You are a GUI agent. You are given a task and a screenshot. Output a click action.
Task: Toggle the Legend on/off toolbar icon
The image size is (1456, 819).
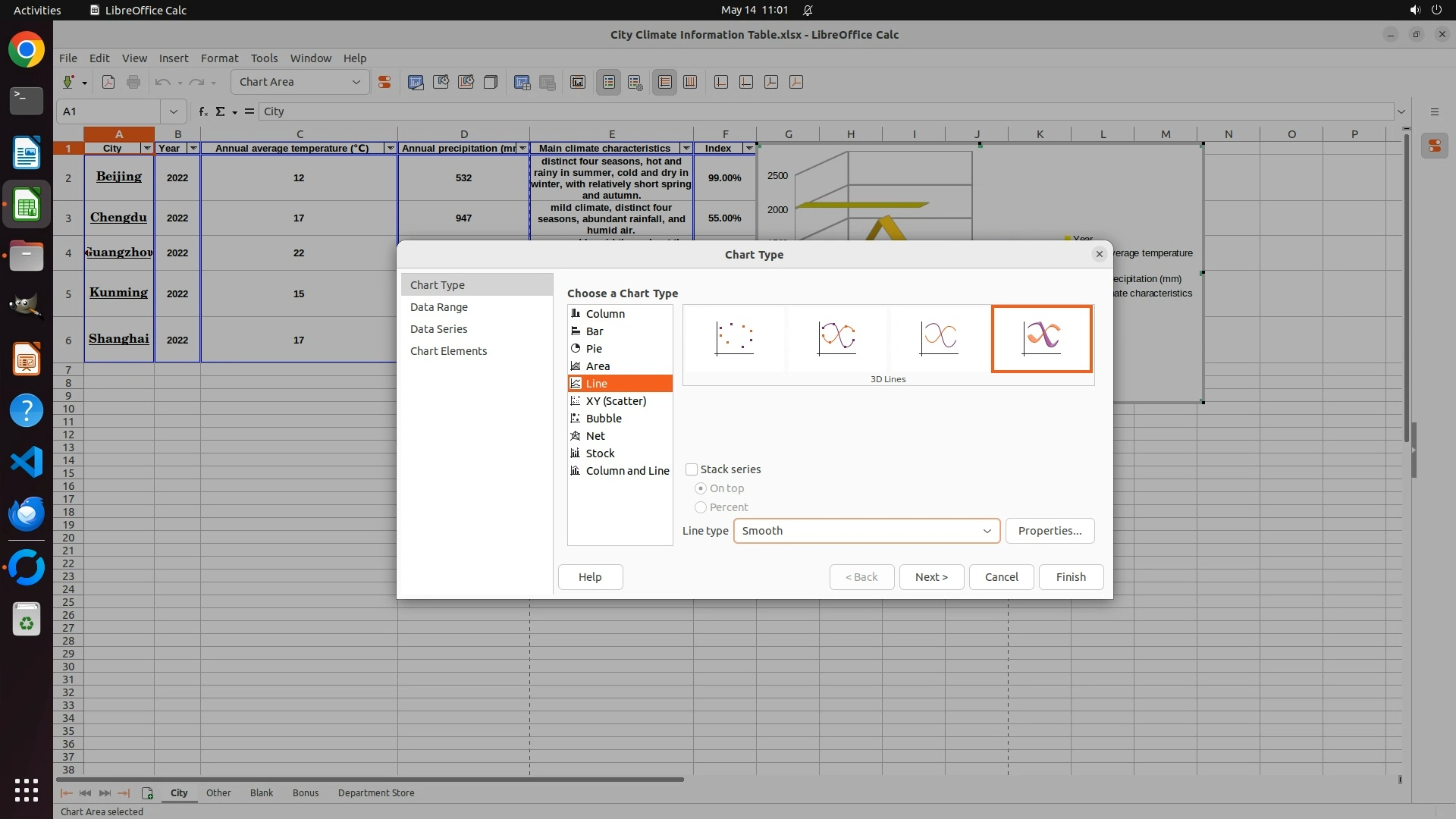[609, 82]
